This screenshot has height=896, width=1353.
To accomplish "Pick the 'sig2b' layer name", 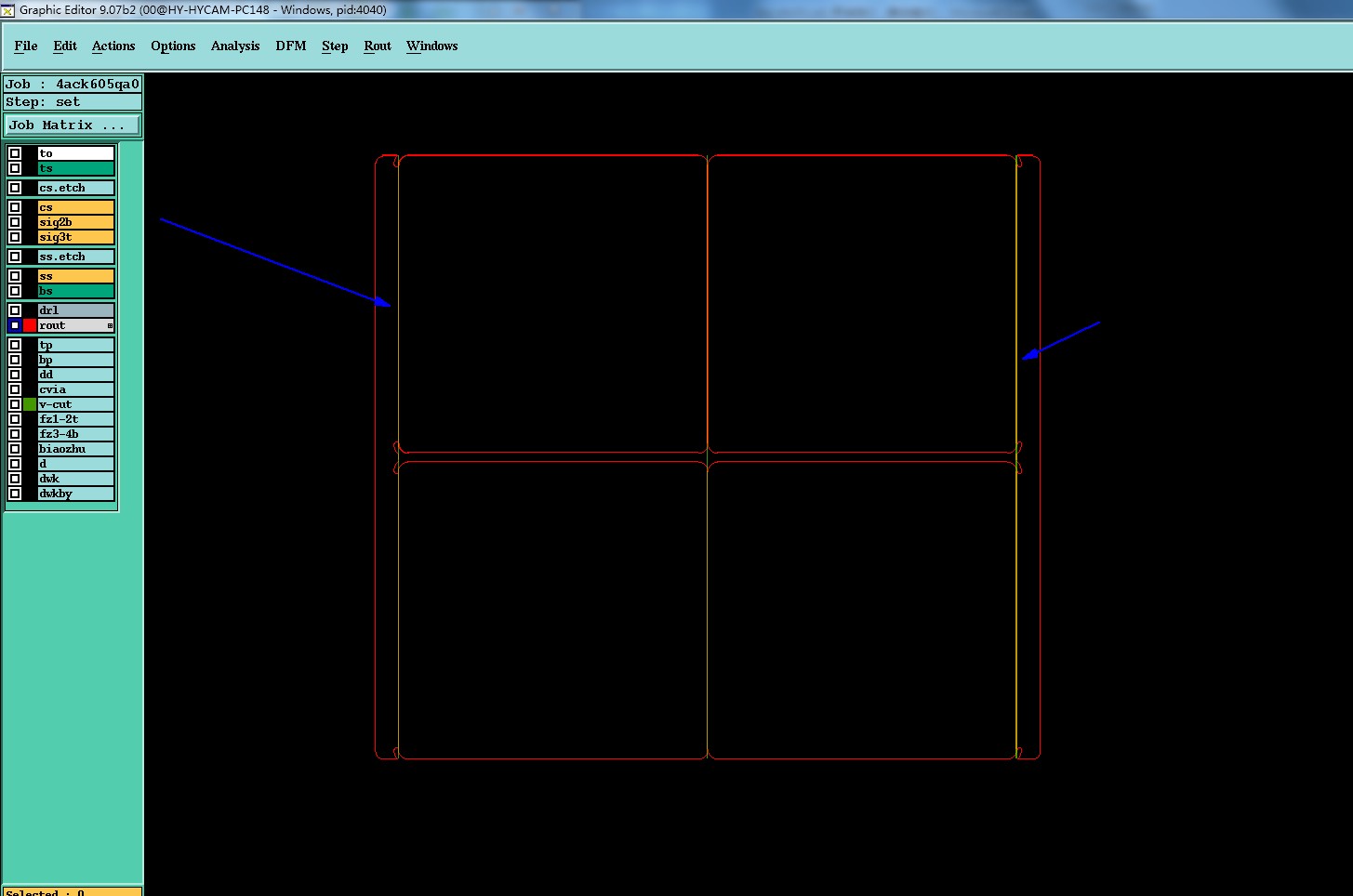I will coord(76,222).
